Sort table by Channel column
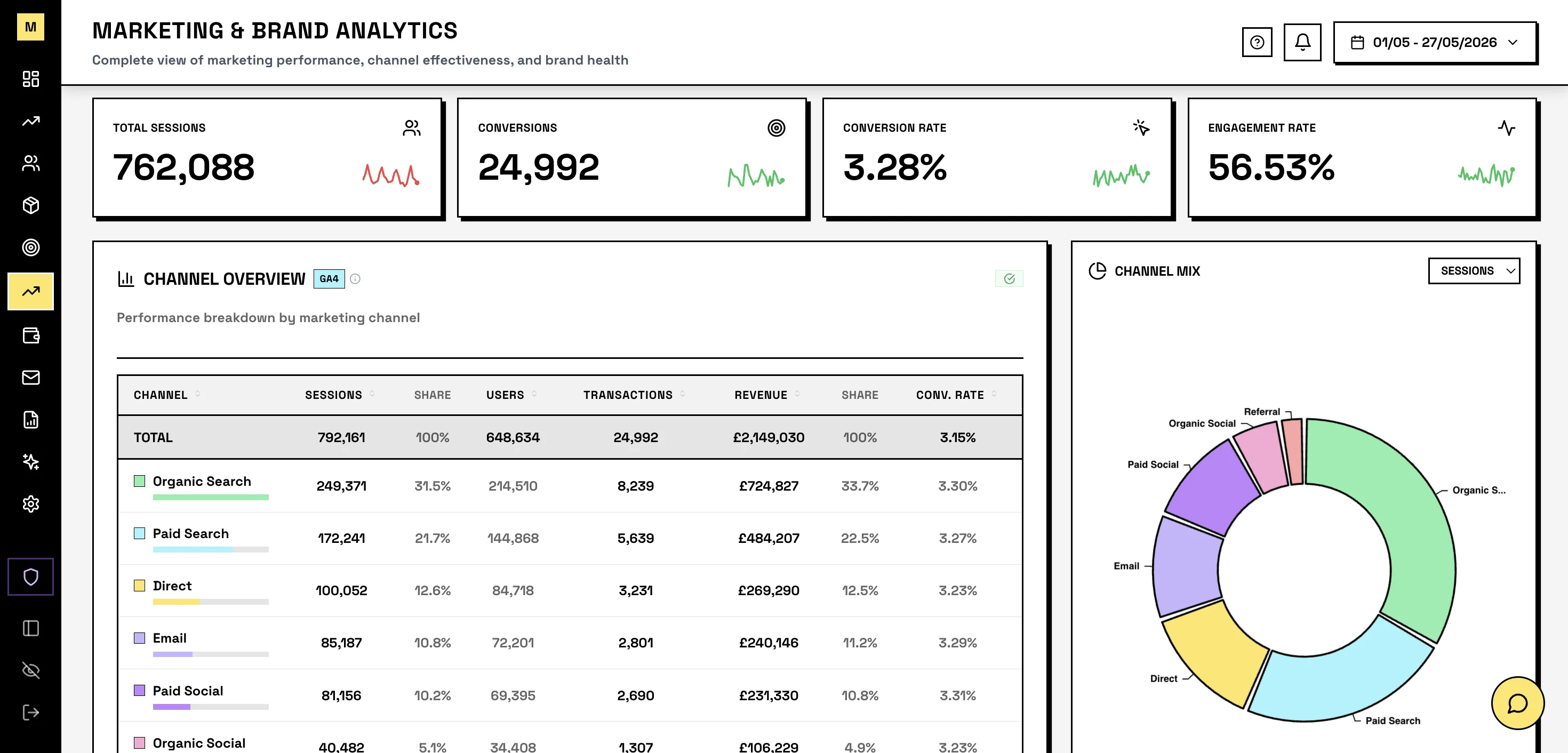This screenshot has width=1568, height=753. pyautogui.click(x=167, y=395)
